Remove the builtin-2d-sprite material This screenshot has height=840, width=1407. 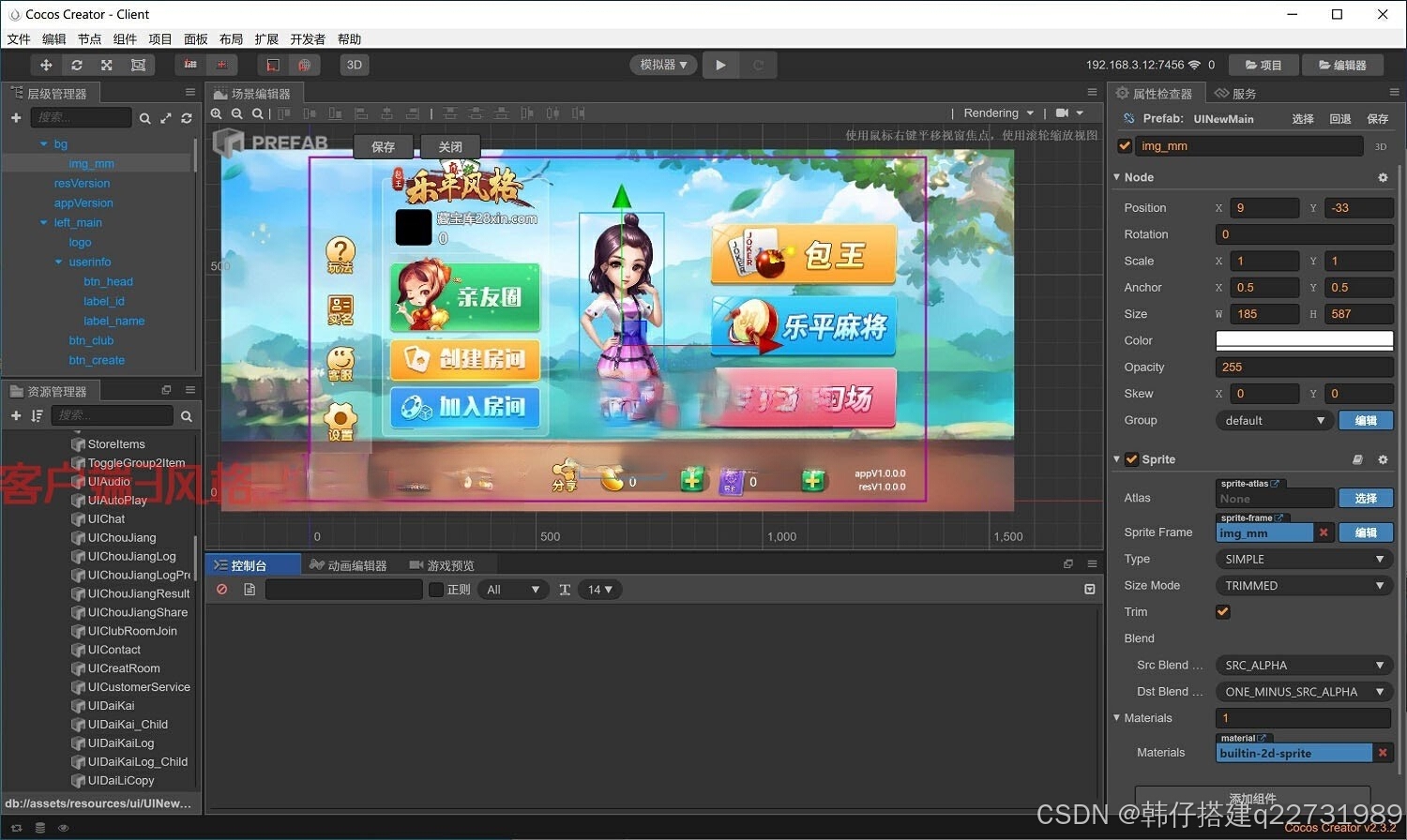(x=1383, y=753)
